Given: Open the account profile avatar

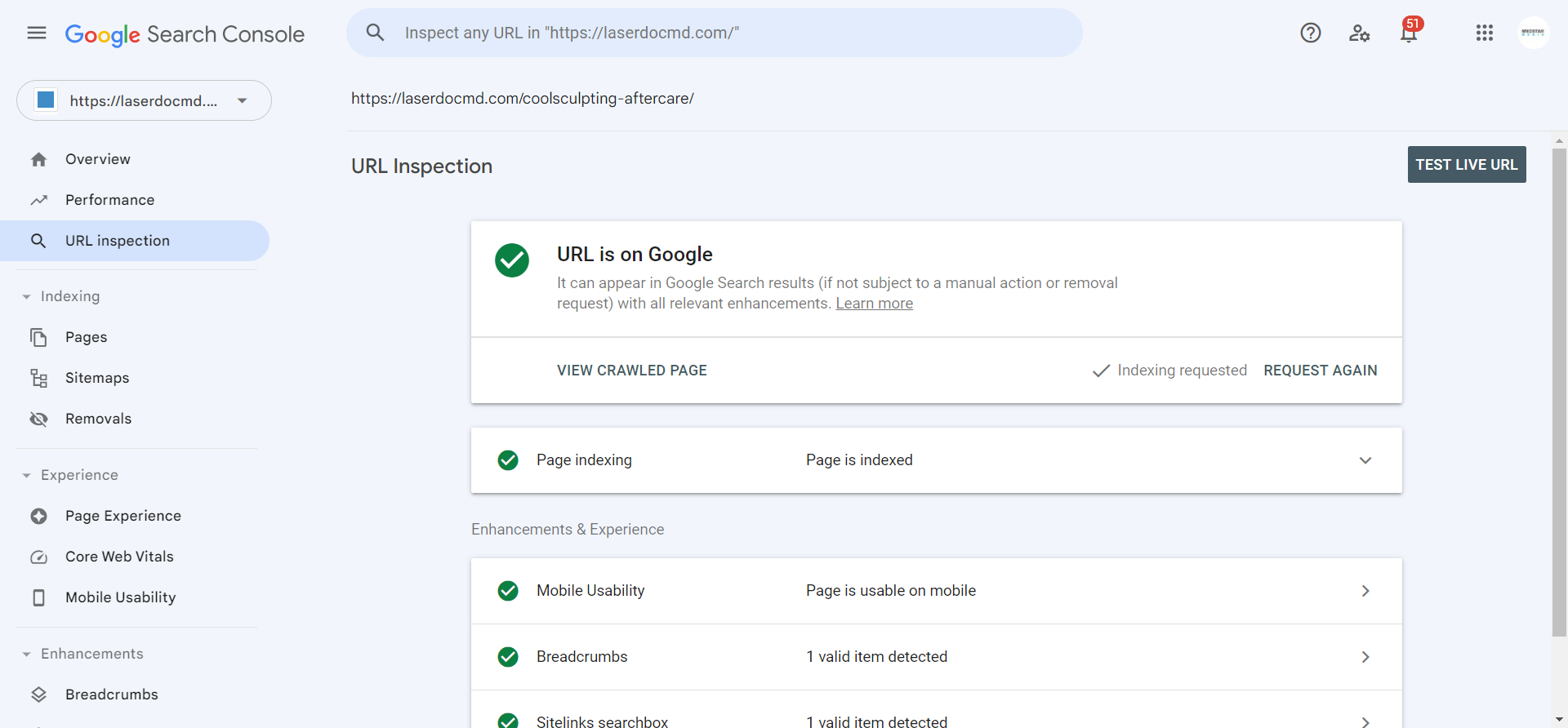Looking at the screenshot, I should click(x=1533, y=33).
